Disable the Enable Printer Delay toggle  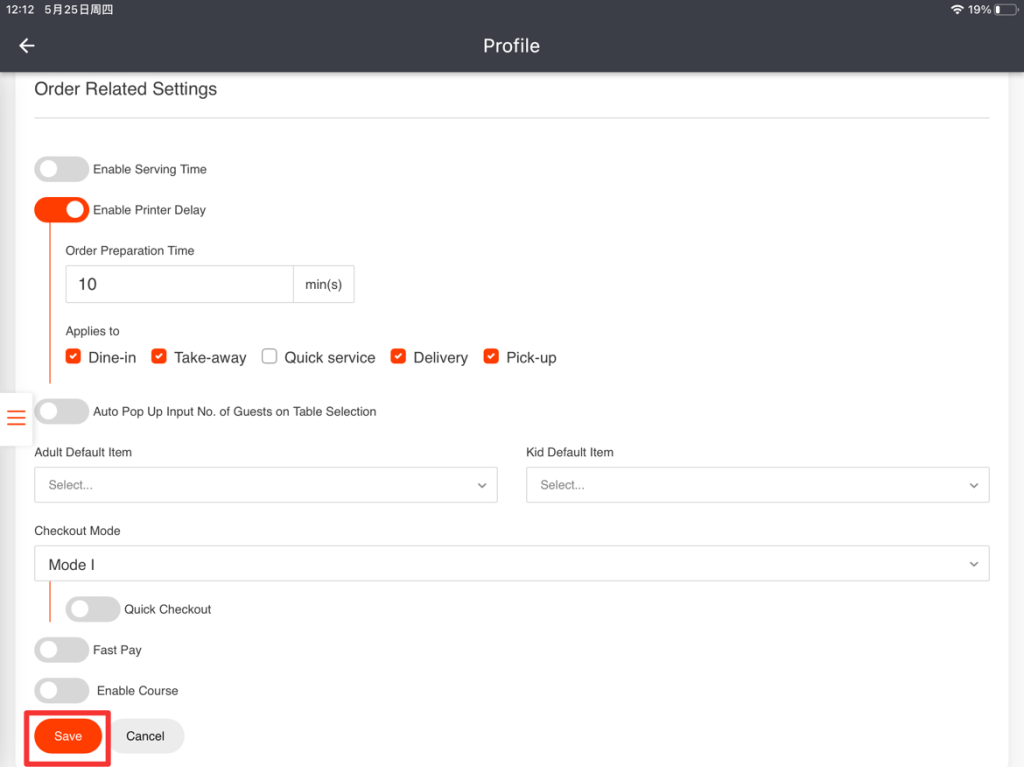point(61,210)
